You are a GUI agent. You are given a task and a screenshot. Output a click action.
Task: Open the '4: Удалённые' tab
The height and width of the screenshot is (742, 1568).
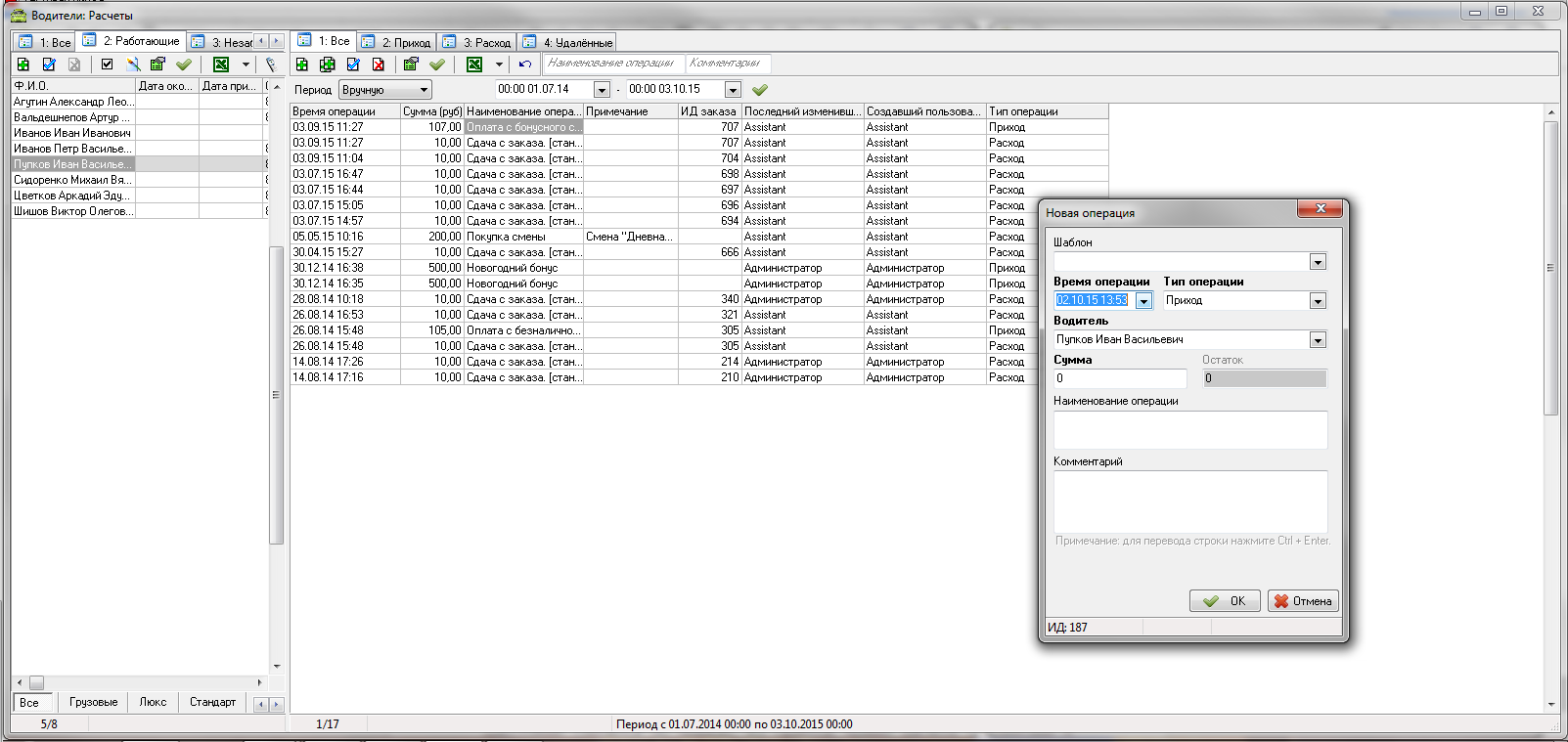tap(567, 42)
